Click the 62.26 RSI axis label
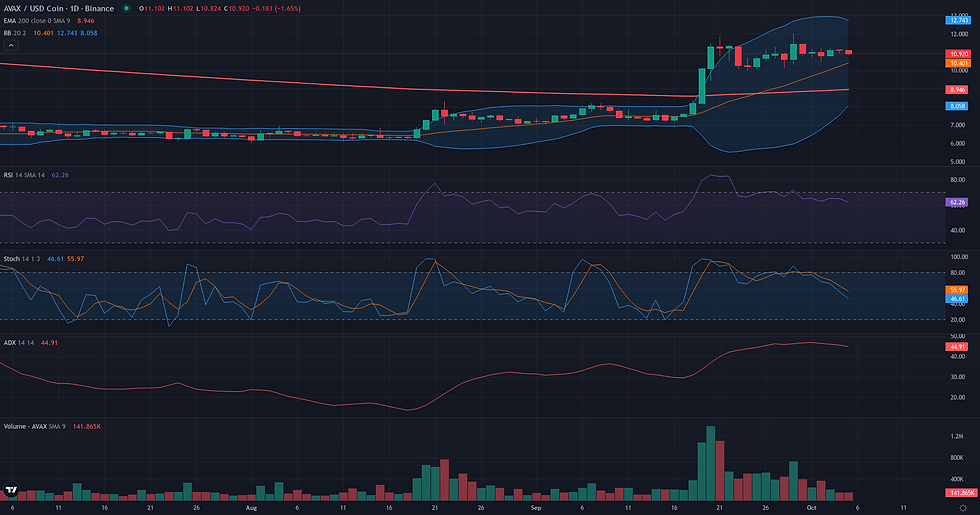Screen dimensions: 980x515 click(x=958, y=202)
